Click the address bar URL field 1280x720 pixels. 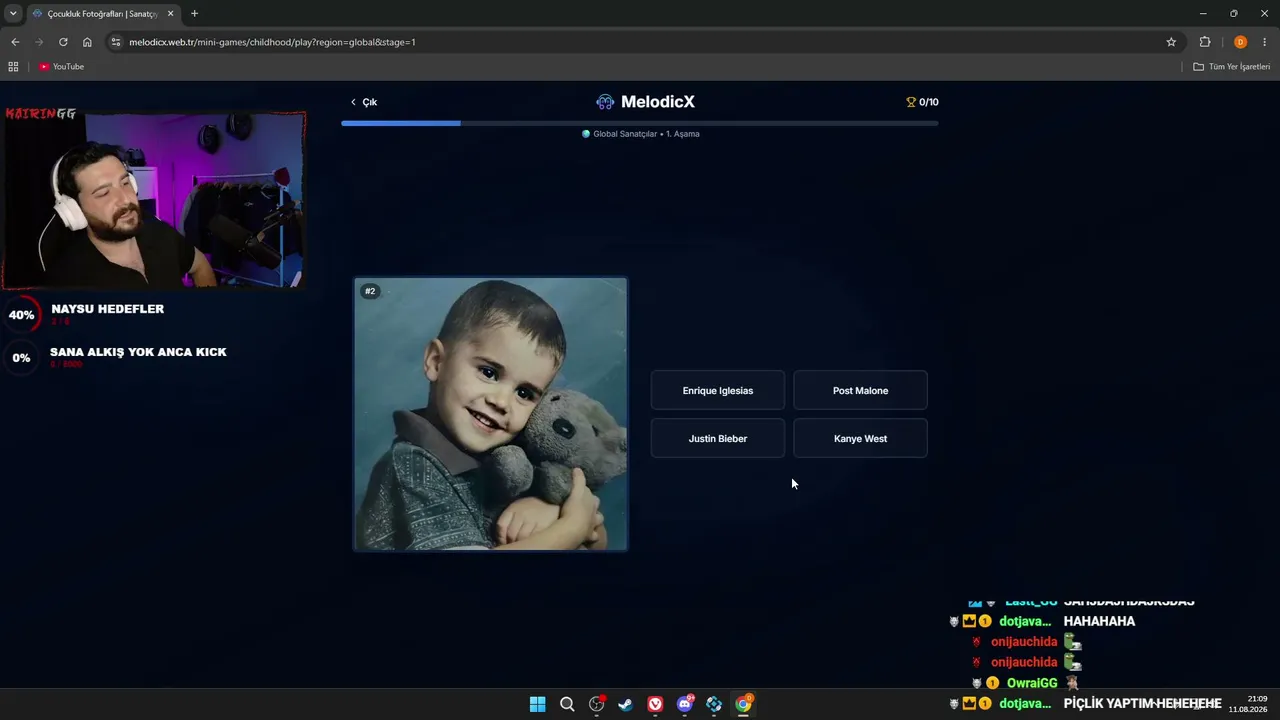point(640,42)
